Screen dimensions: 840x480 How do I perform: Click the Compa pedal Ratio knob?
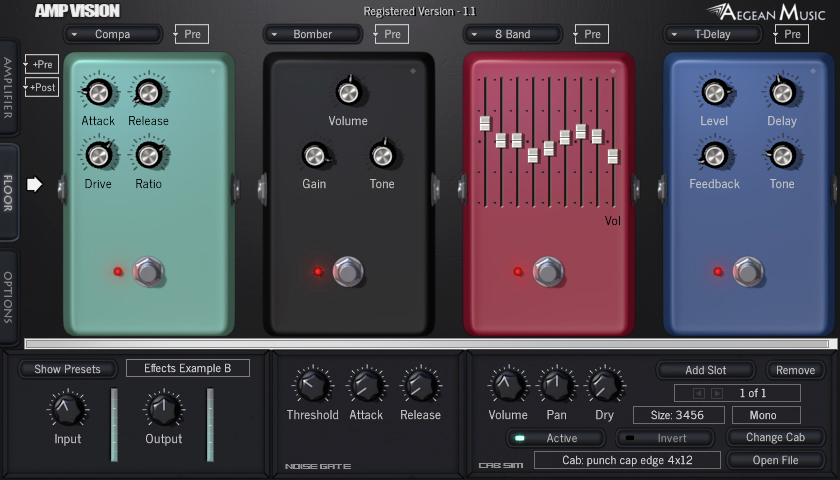pyautogui.click(x=149, y=156)
